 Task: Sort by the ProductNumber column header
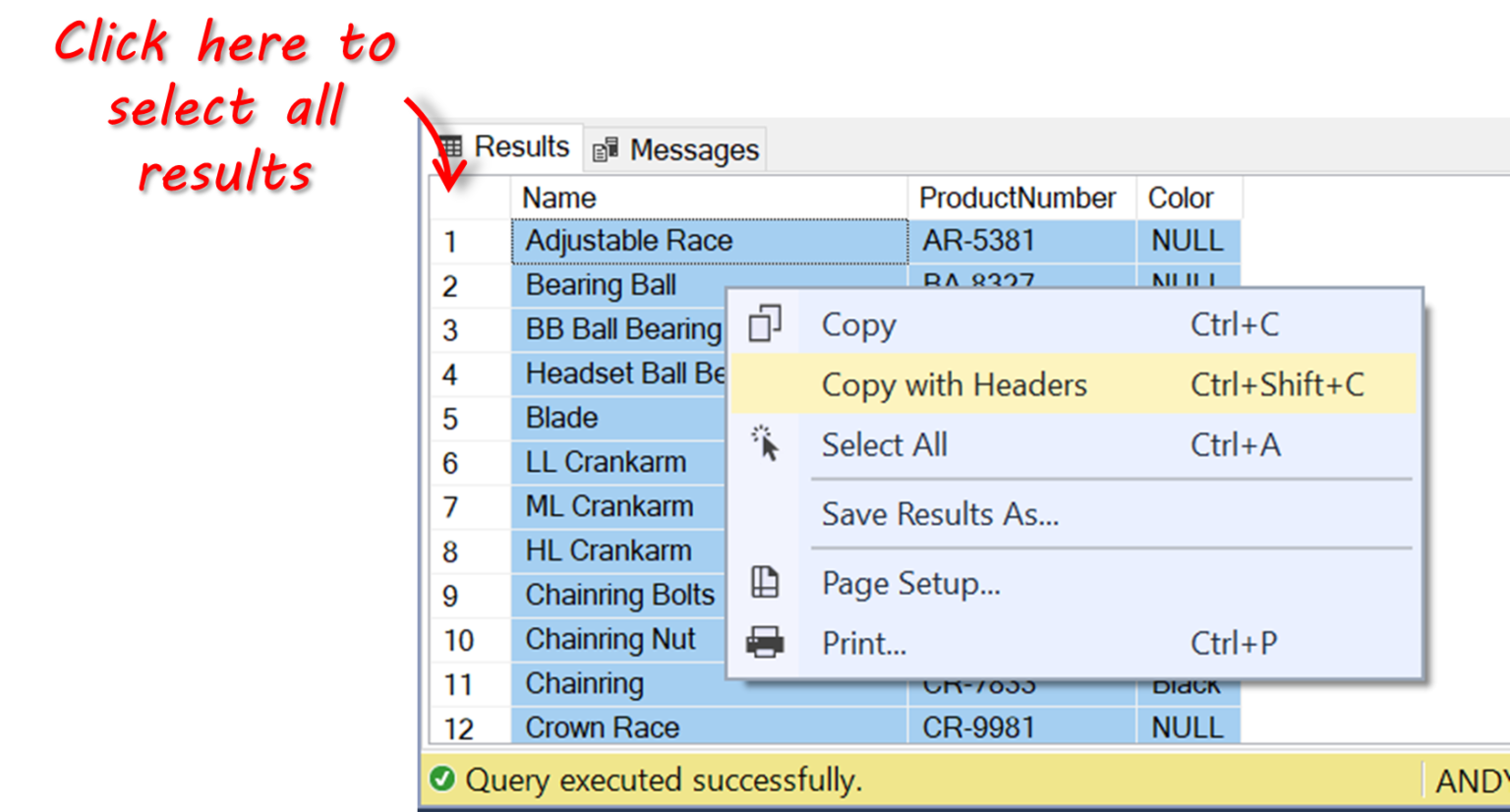pos(1019,198)
